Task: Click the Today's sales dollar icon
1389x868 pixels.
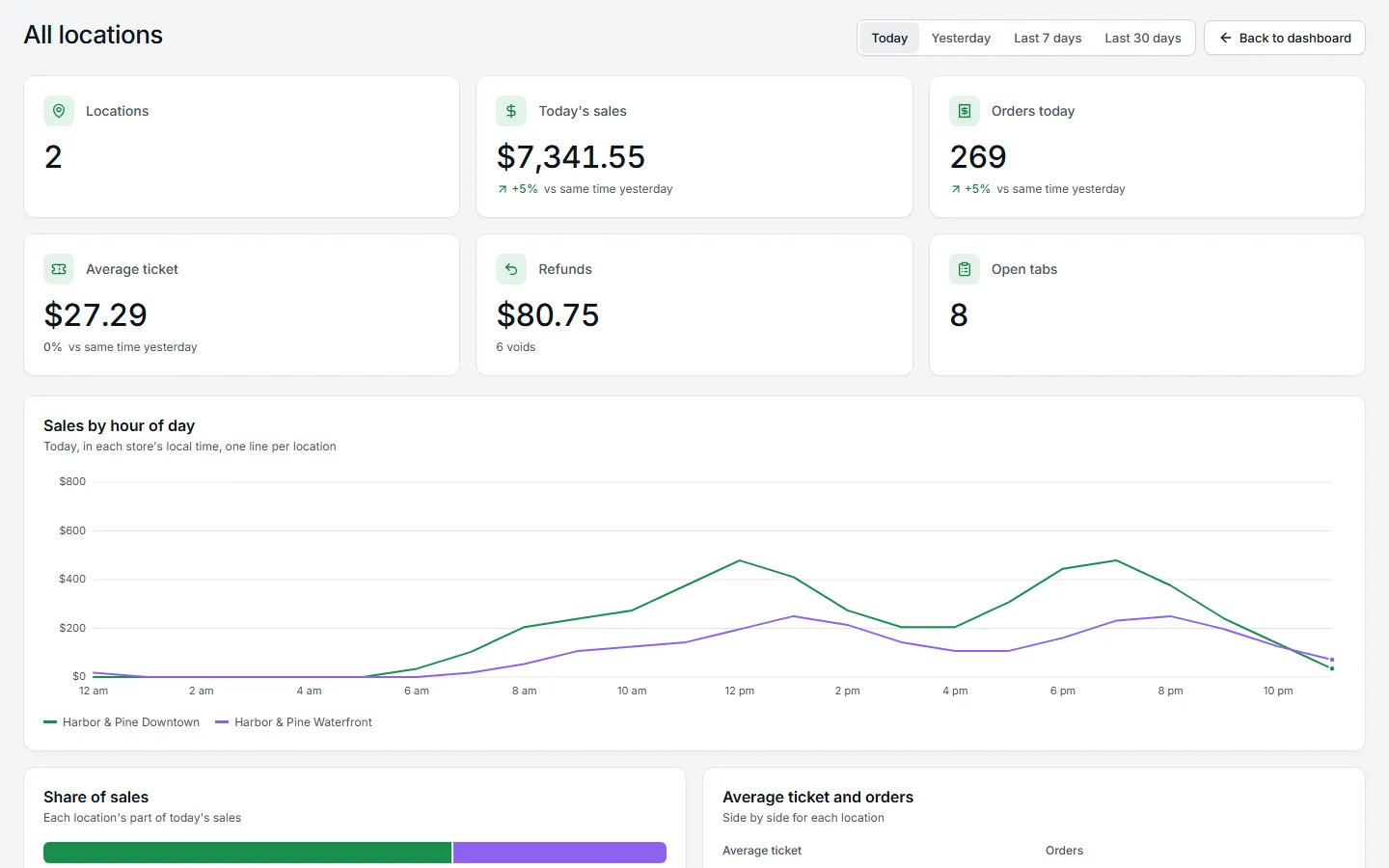Action: [511, 111]
